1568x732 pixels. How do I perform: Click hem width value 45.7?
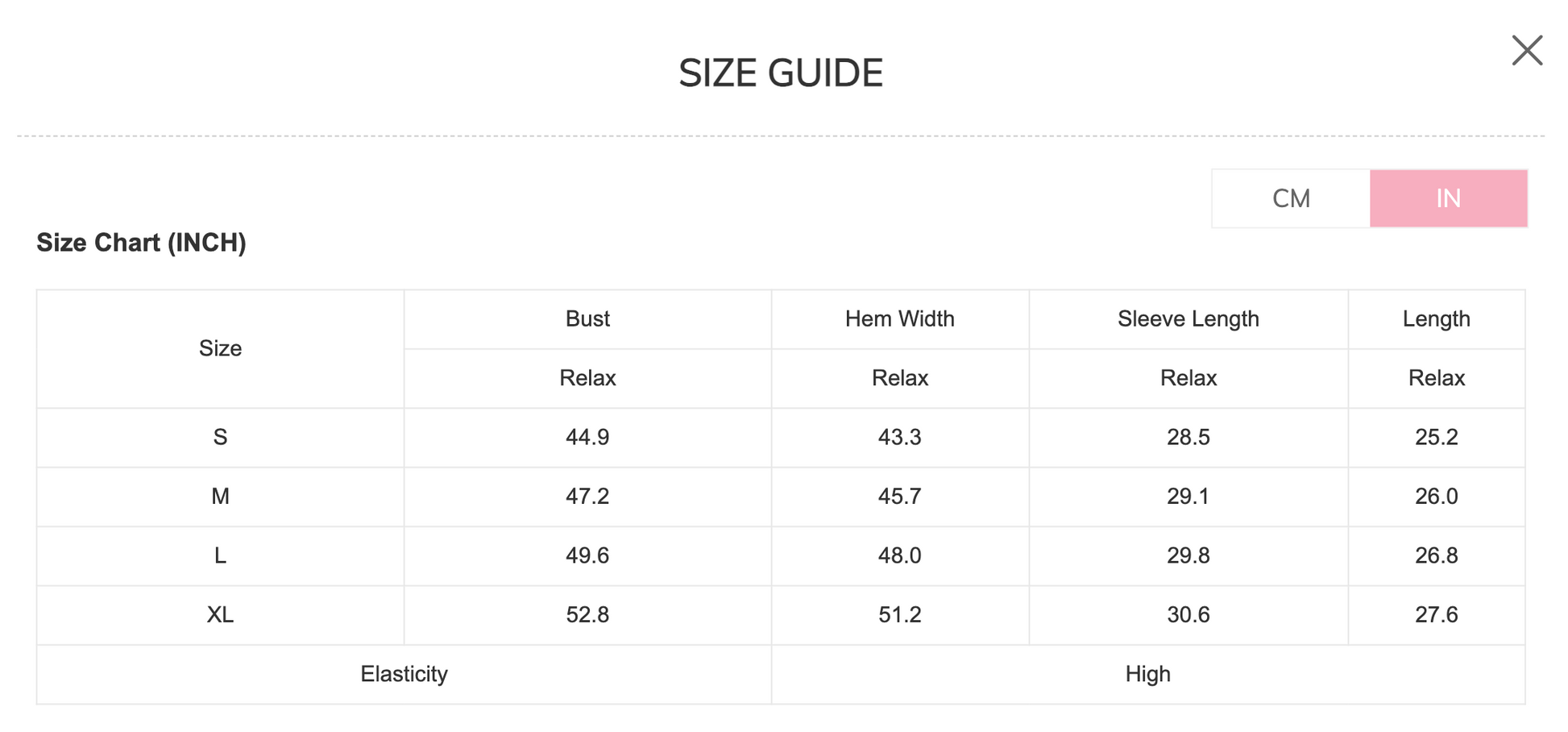tap(899, 497)
